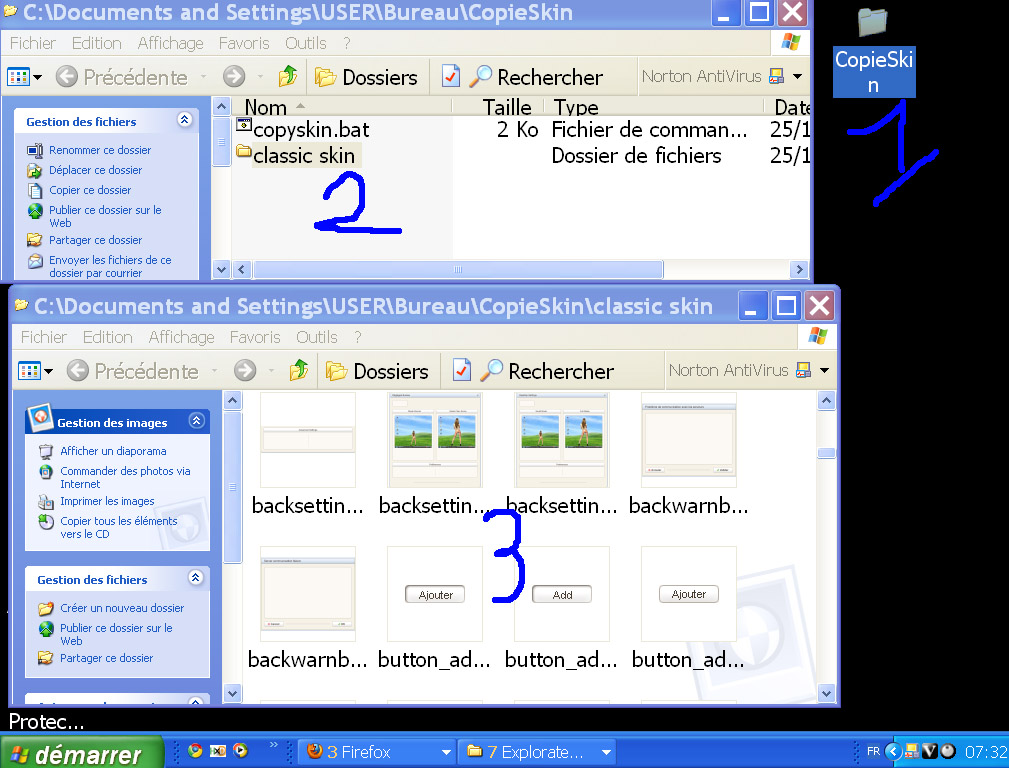Click Envoyer les fichiers de ce dossier par courrier
Viewport: 1009px width, 768px height.
pyautogui.click(x=110, y=266)
